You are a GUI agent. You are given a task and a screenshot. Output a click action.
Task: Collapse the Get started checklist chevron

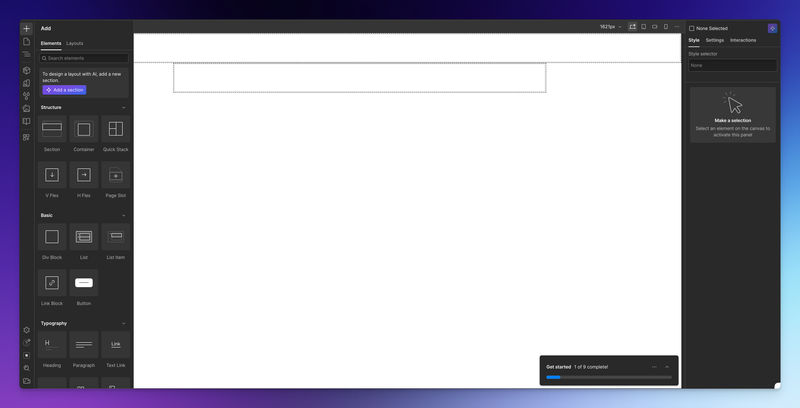pyautogui.click(x=667, y=367)
